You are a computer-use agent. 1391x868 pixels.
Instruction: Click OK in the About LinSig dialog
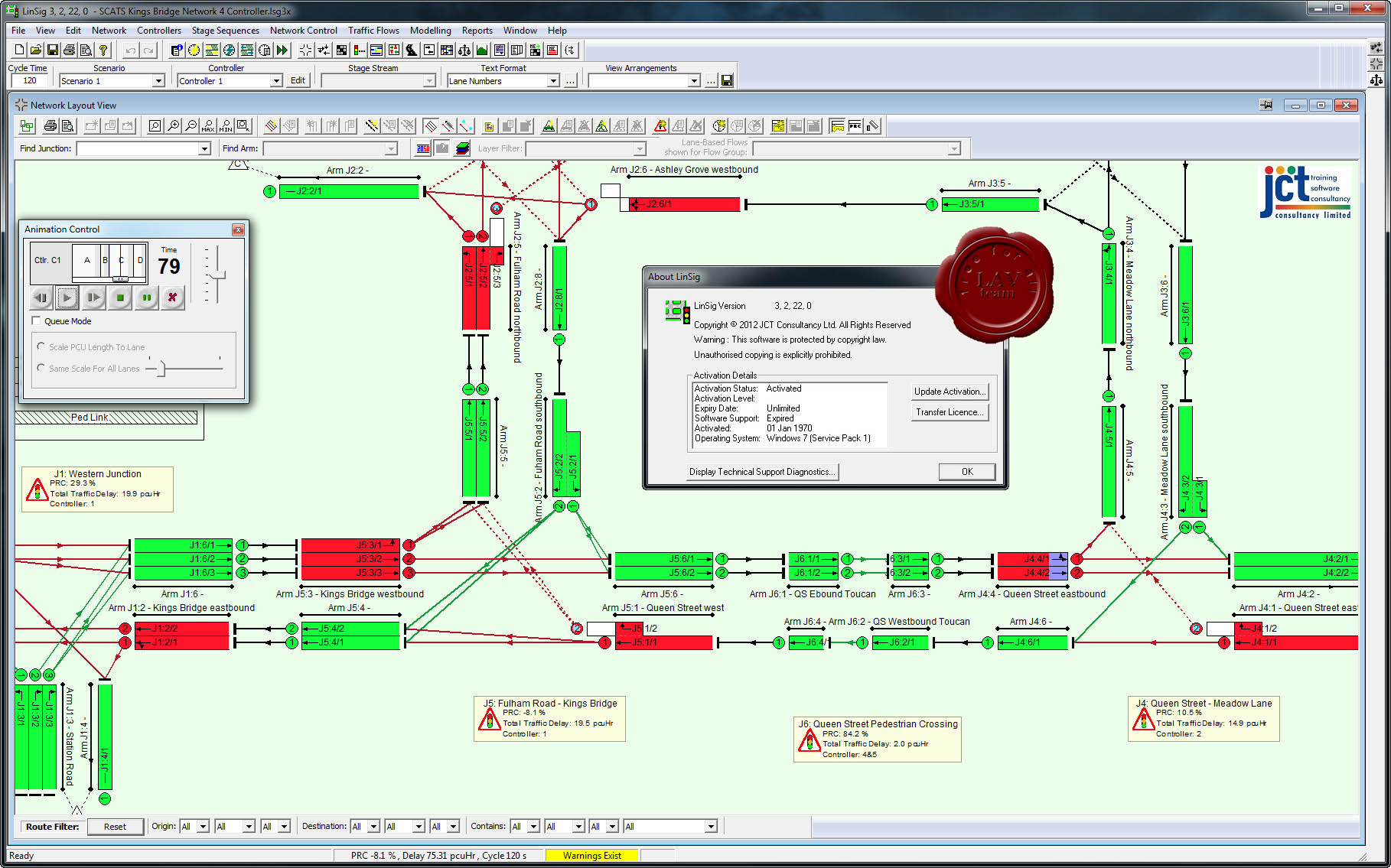(967, 472)
